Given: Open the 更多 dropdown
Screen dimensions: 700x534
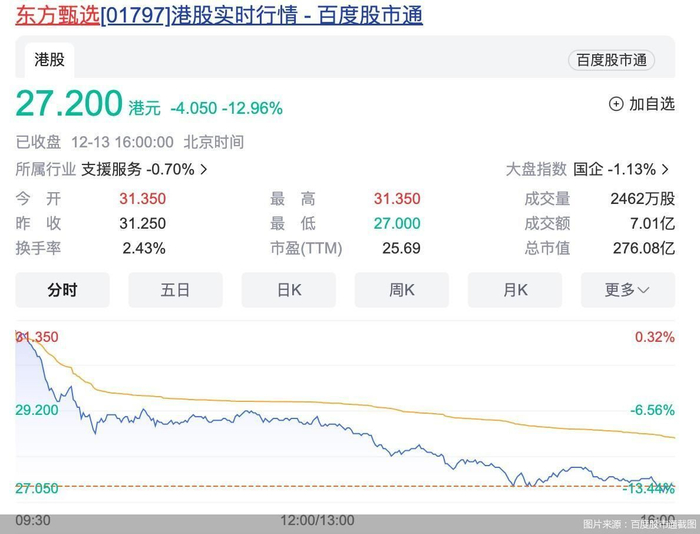Looking at the screenshot, I should (x=628, y=290).
